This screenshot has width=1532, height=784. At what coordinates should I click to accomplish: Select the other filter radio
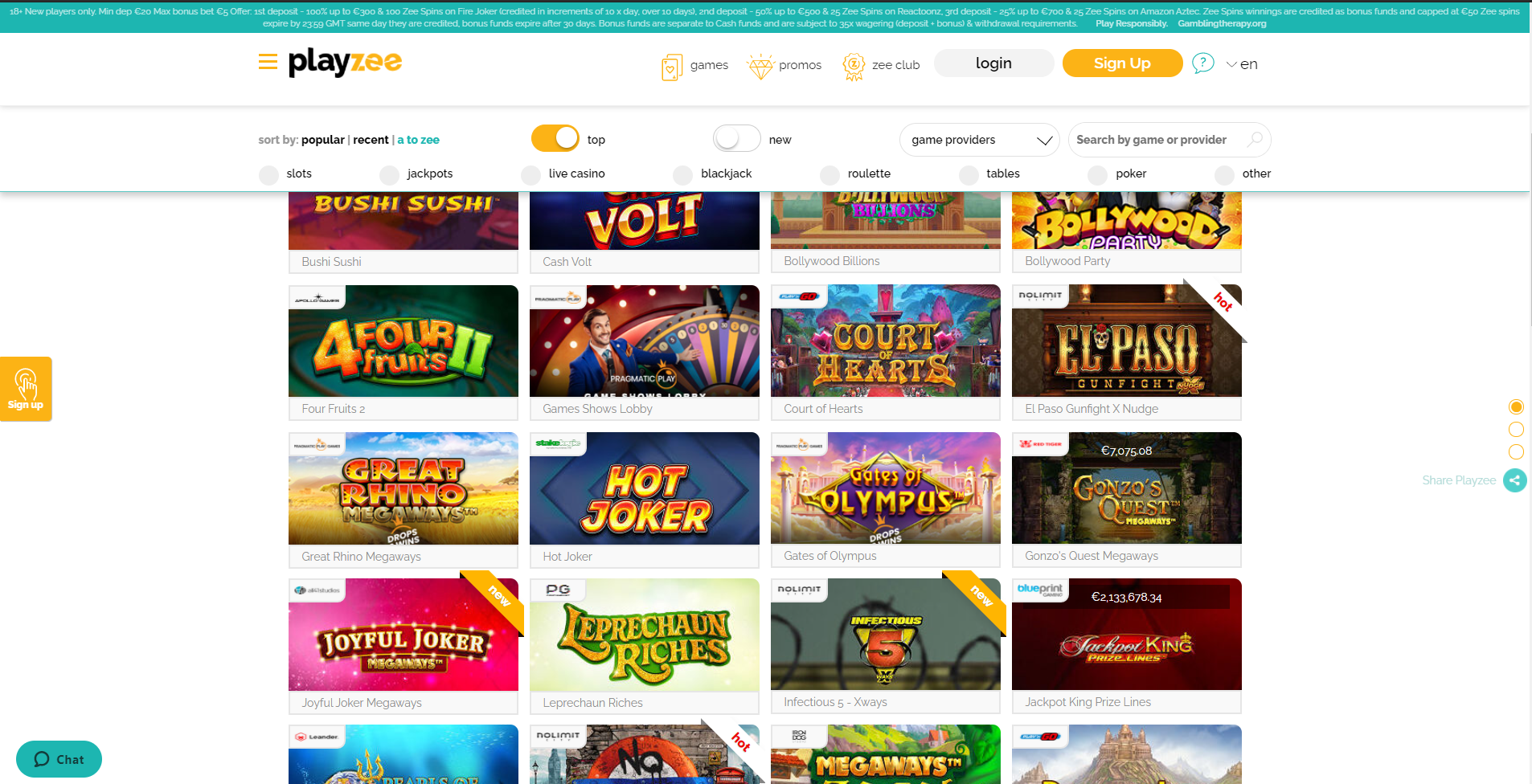(1224, 174)
